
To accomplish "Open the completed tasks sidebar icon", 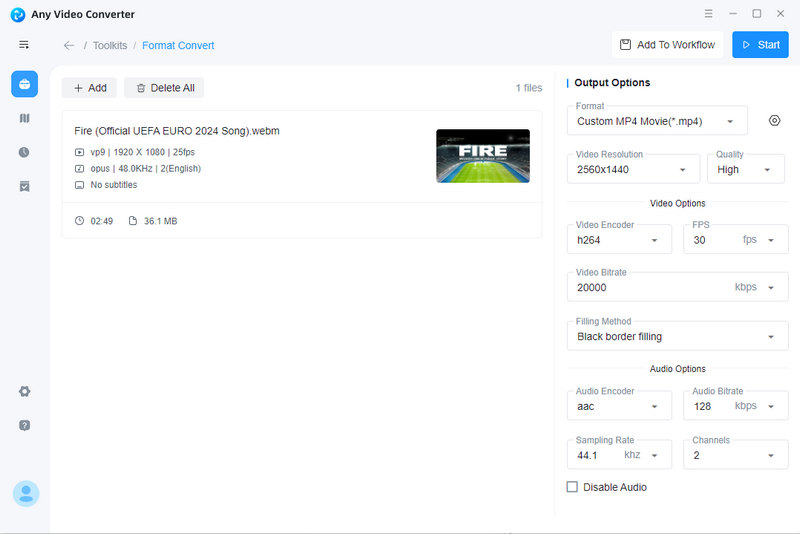I will 24,186.
